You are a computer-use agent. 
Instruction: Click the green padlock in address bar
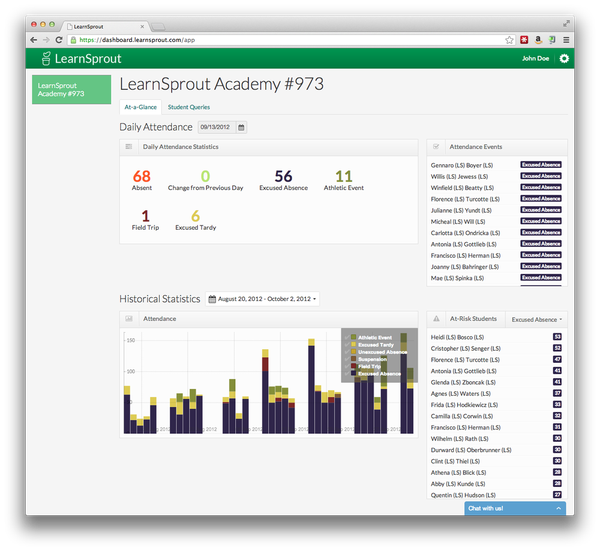coord(73,40)
